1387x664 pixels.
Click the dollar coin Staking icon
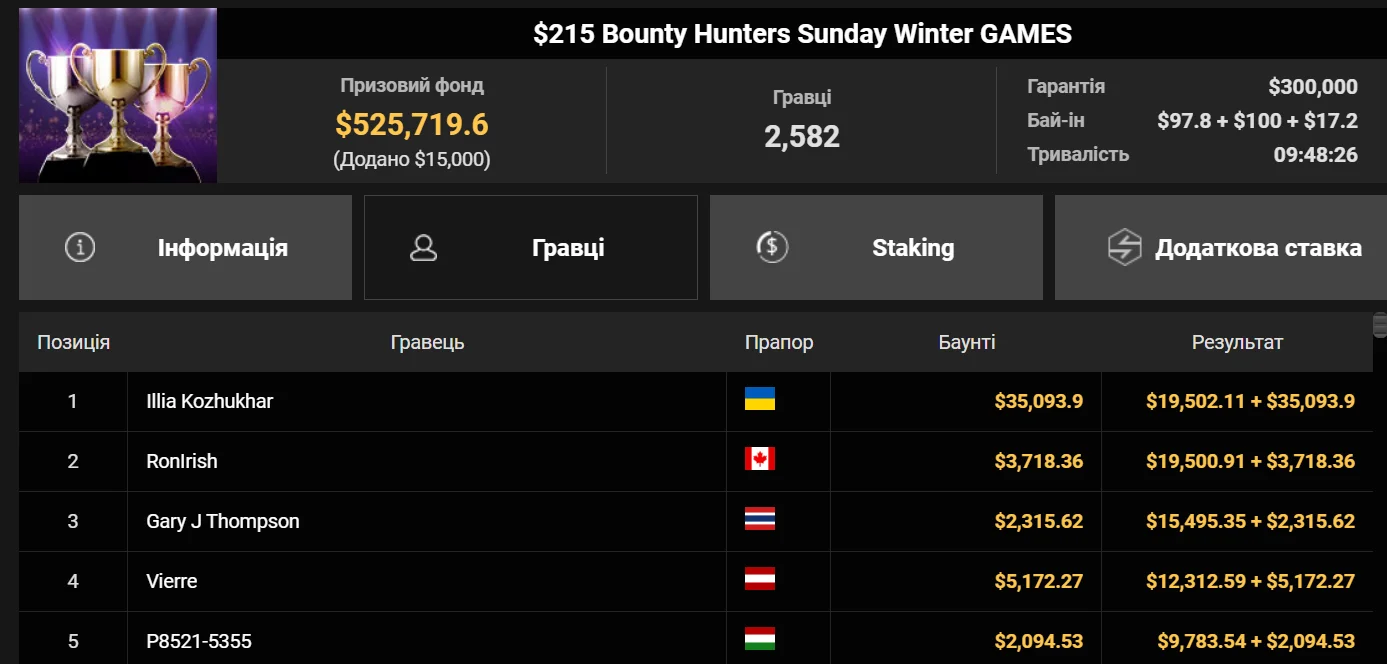click(x=772, y=248)
